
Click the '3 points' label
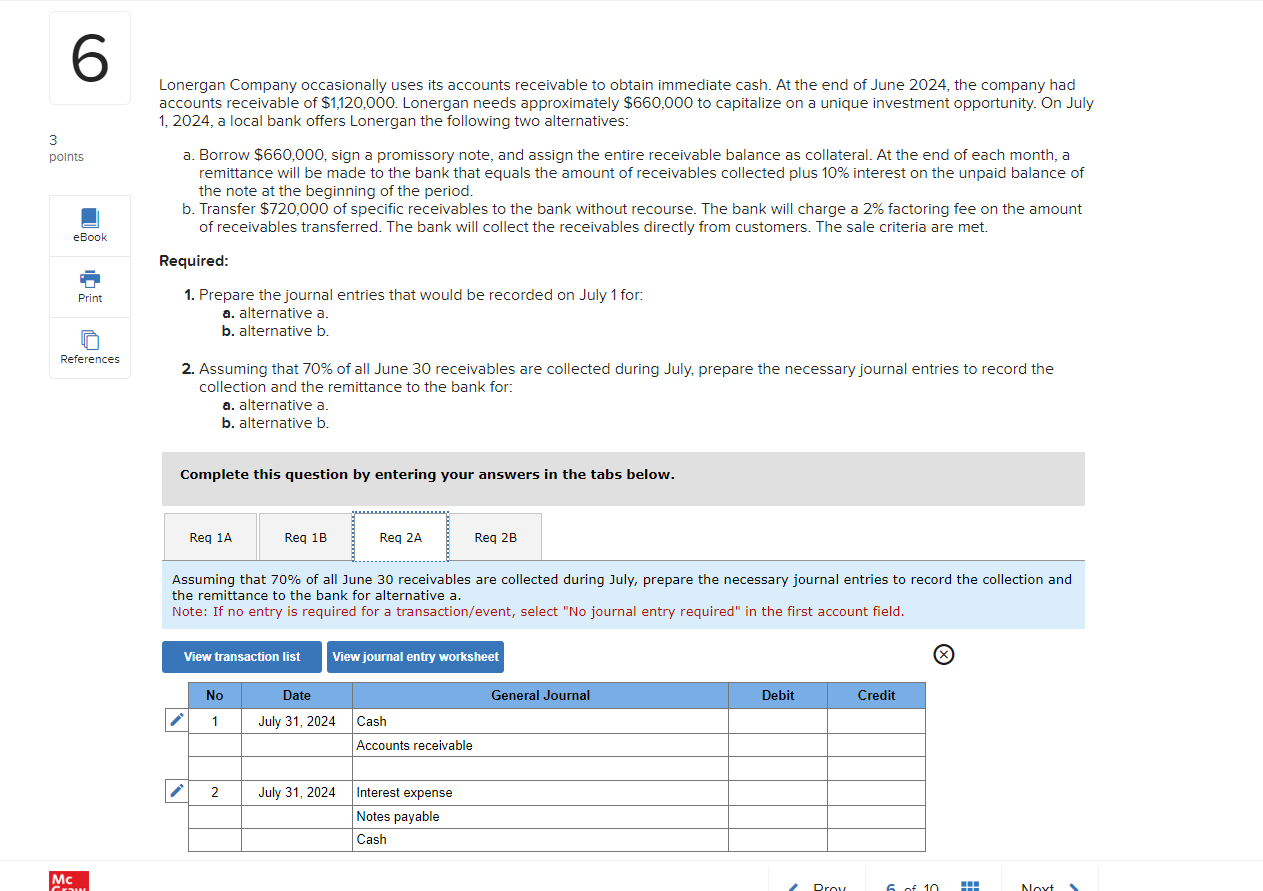(66, 148)
